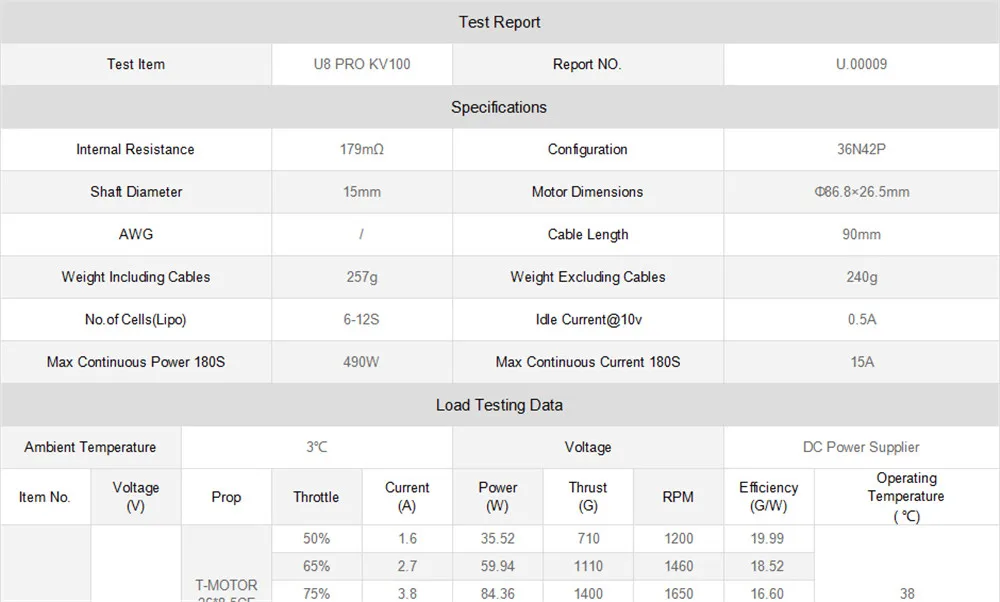Click the 179mΩ internal resistance value
Viewport: 1000px width, 602px height.
[x=362, y=149]
